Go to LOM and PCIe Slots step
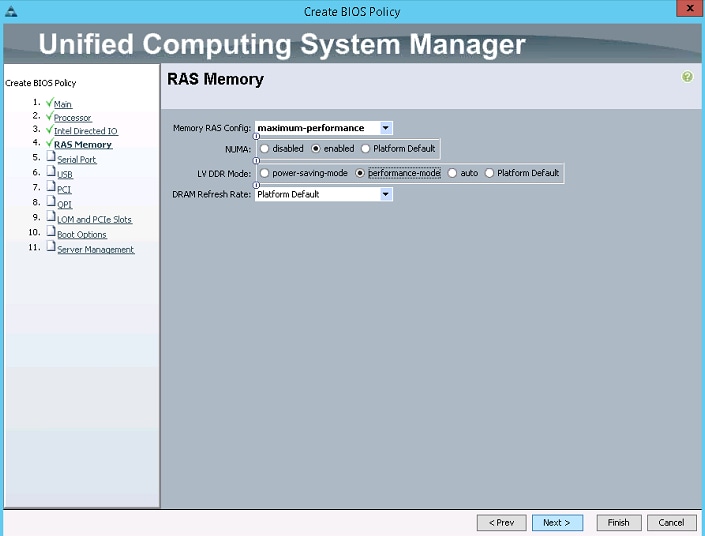The image size is (705, 536). (94, 219)
